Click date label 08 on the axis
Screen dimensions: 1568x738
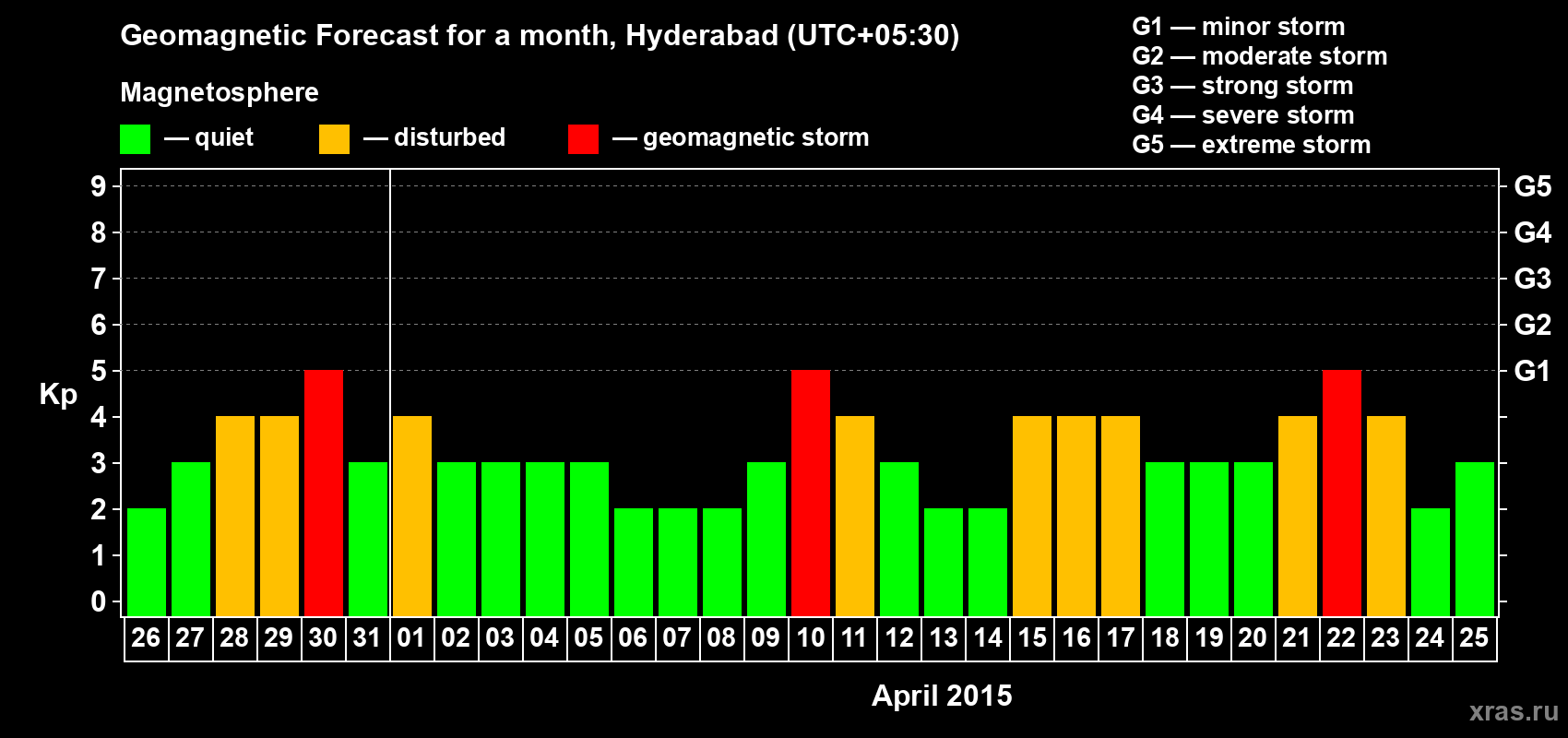pos(721,637)
